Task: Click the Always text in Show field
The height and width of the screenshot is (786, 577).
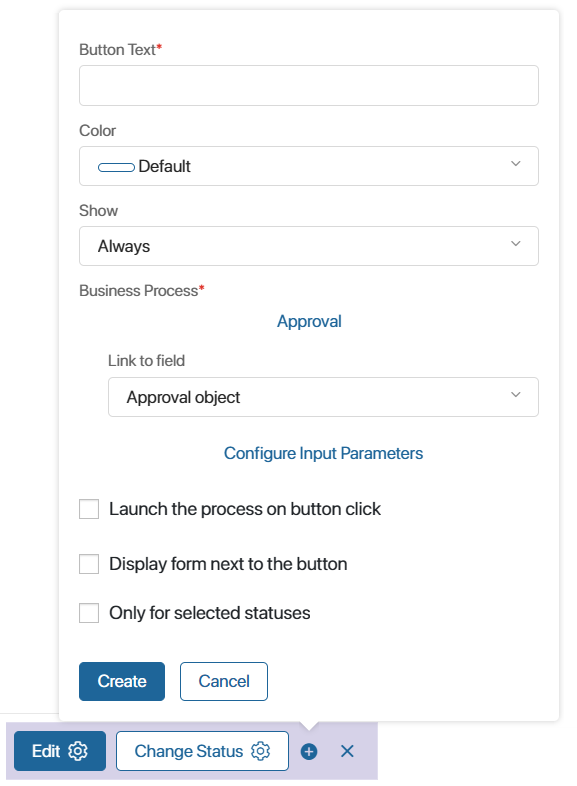Action: tap(124, 246)
